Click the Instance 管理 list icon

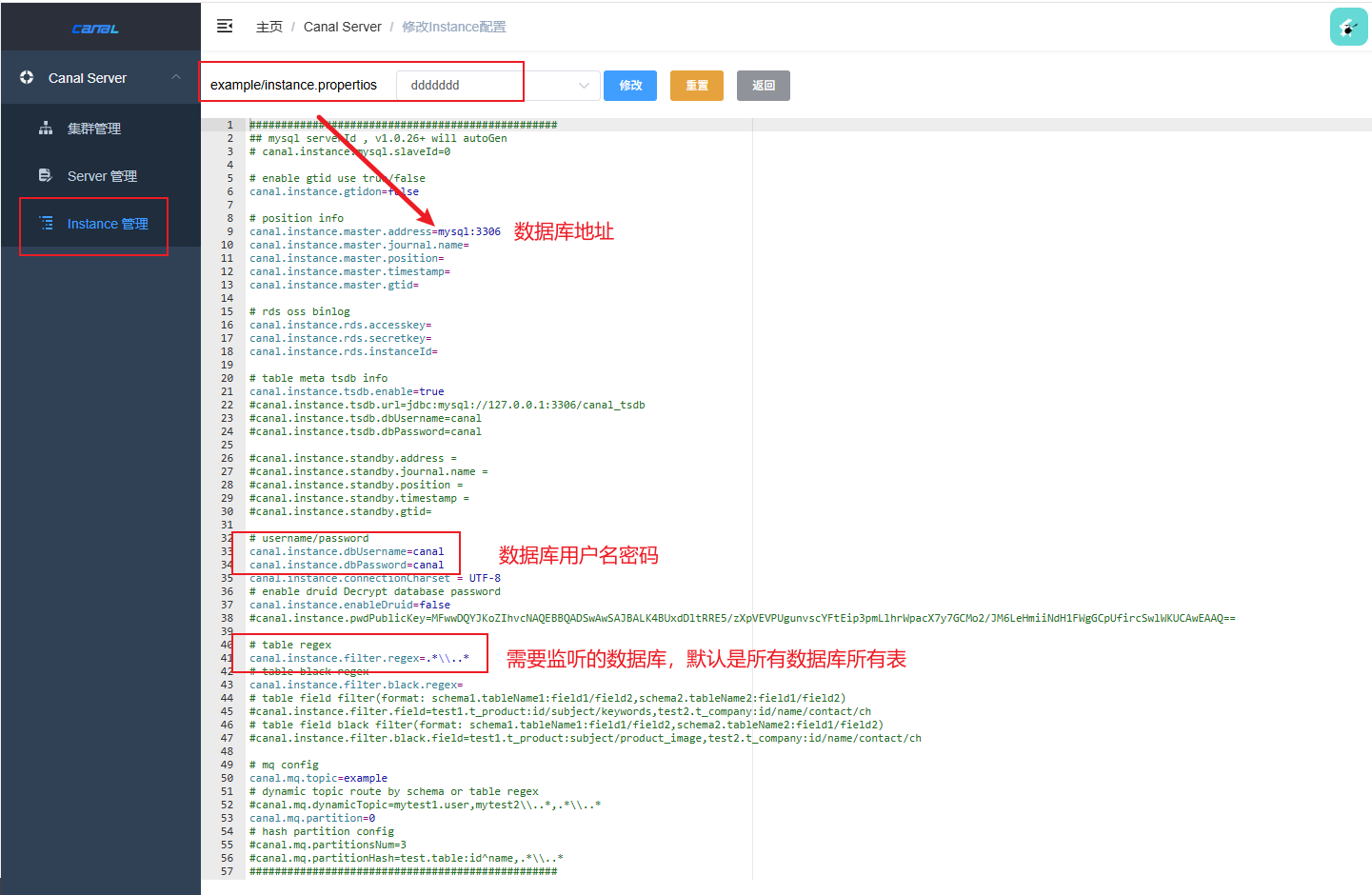pyautogui.click(x=46, y=223)
